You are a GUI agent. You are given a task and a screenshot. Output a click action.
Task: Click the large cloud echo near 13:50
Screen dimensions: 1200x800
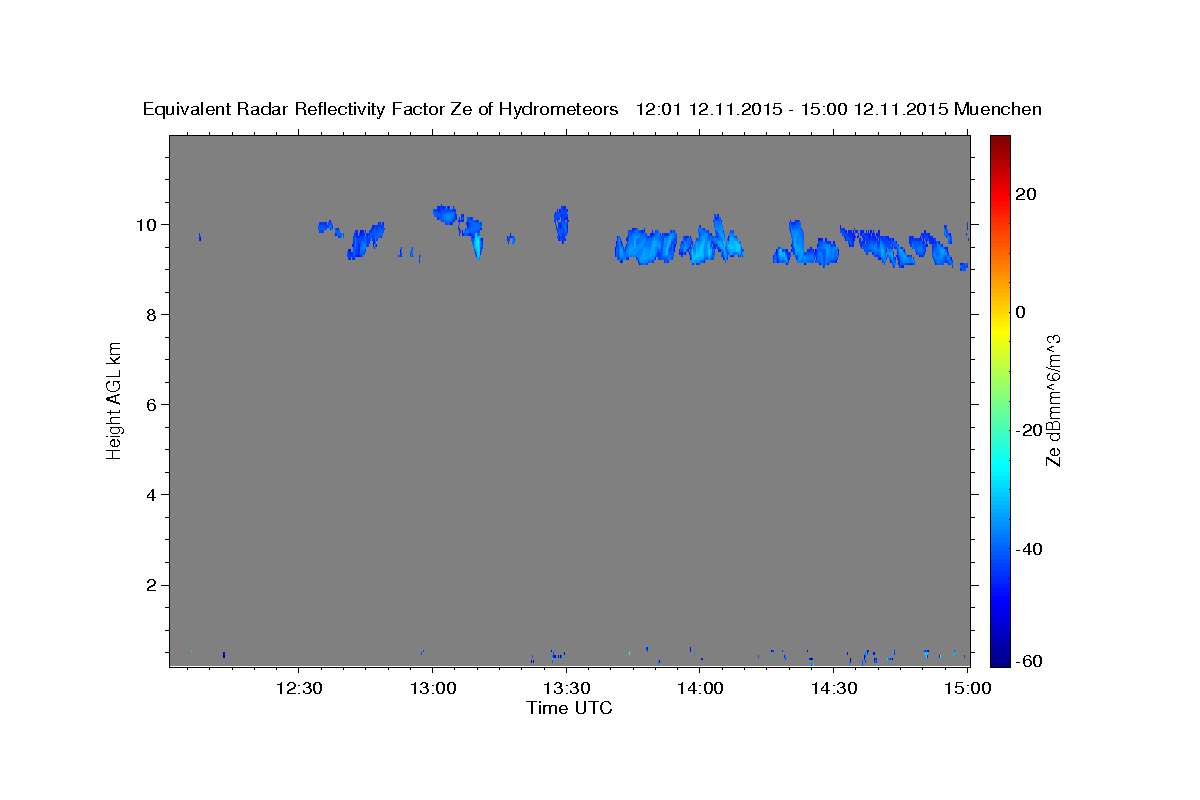(645, 246)
